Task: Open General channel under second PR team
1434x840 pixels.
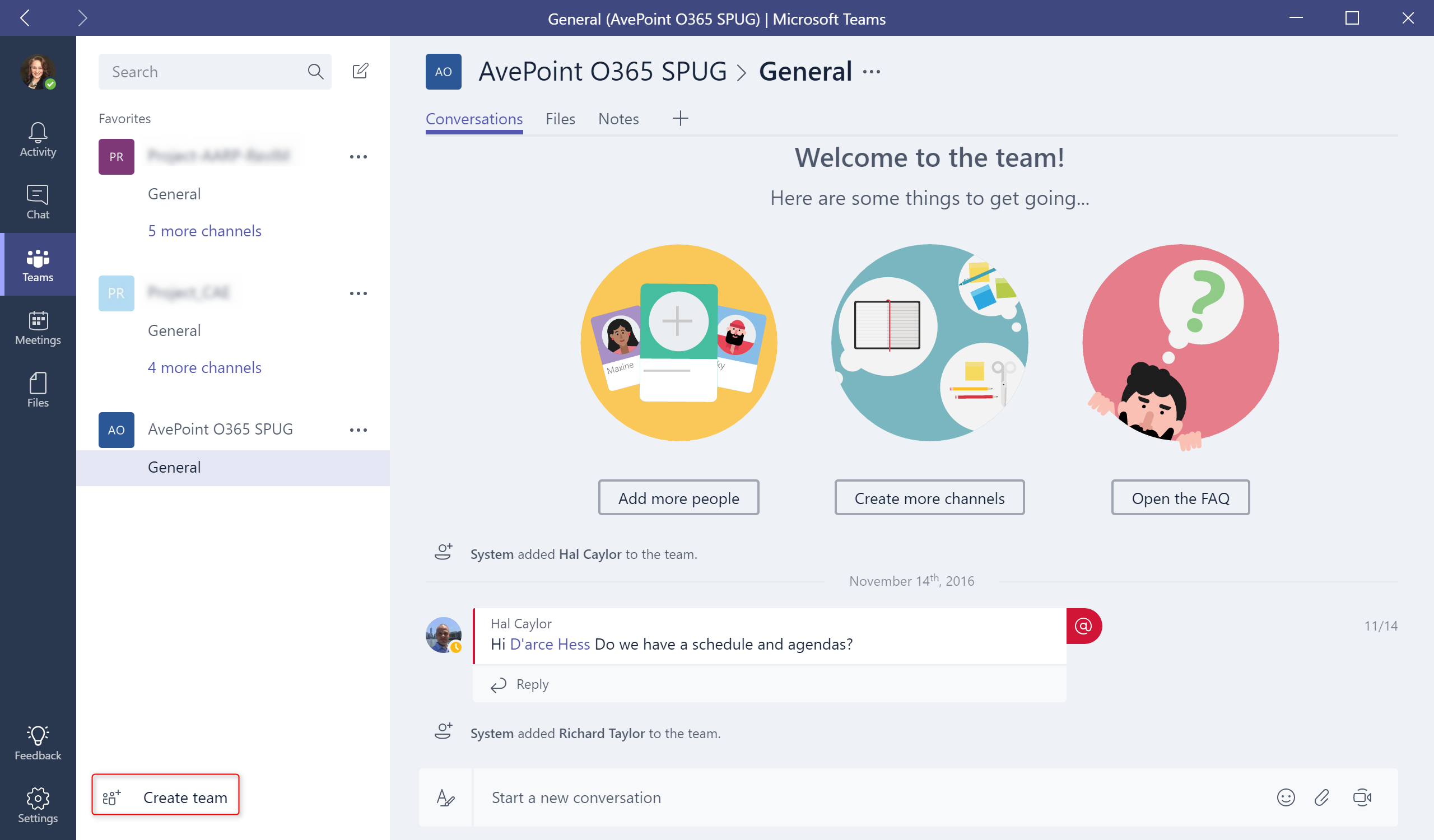Action: (x=174, y=330)
